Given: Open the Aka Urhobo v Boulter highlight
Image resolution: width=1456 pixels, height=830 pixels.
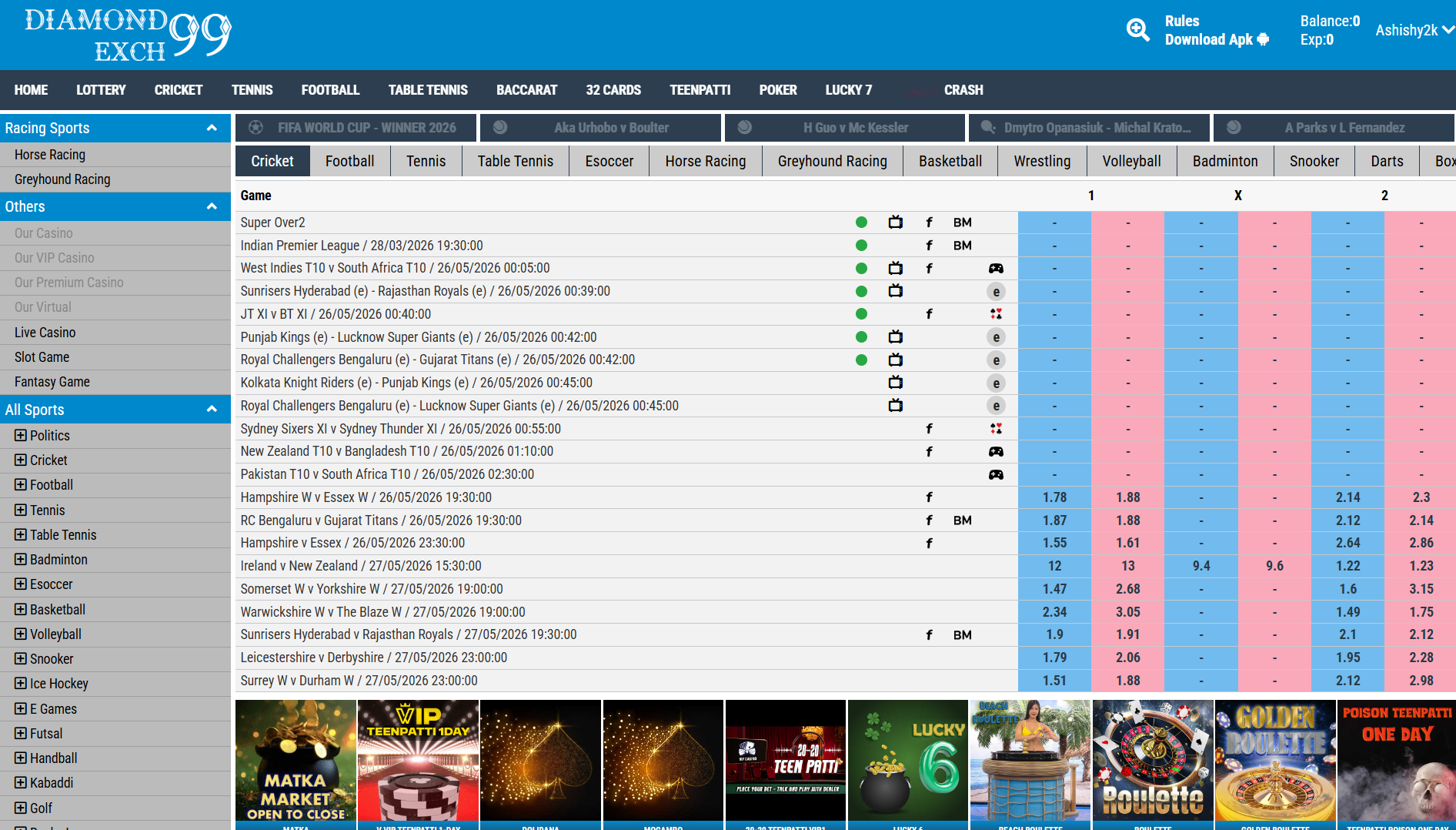Looking at the screenshot, I should tap(600, 128).
